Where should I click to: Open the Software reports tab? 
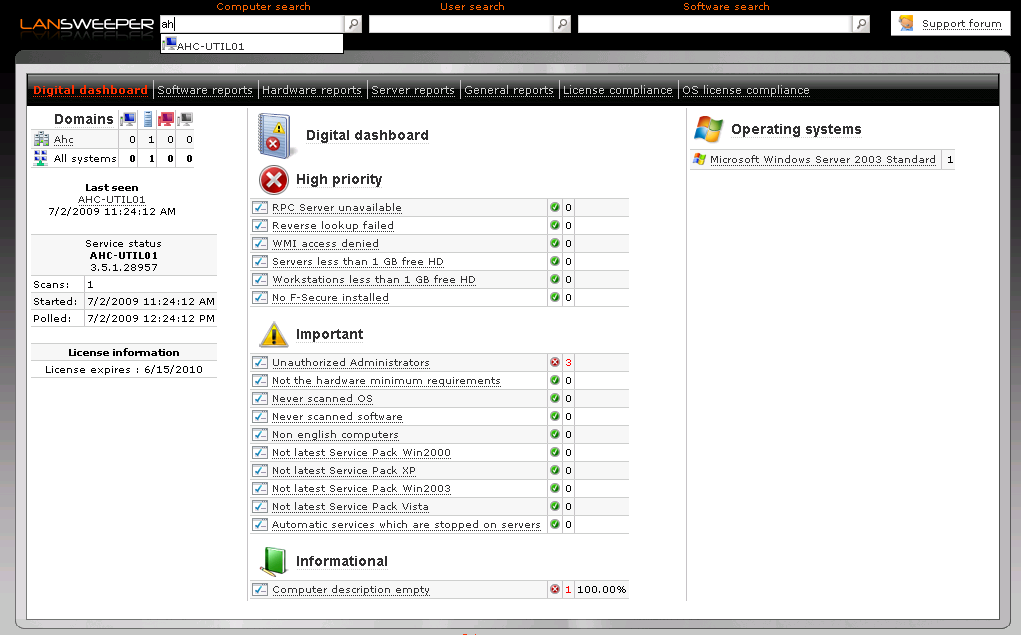coord(205,90)
